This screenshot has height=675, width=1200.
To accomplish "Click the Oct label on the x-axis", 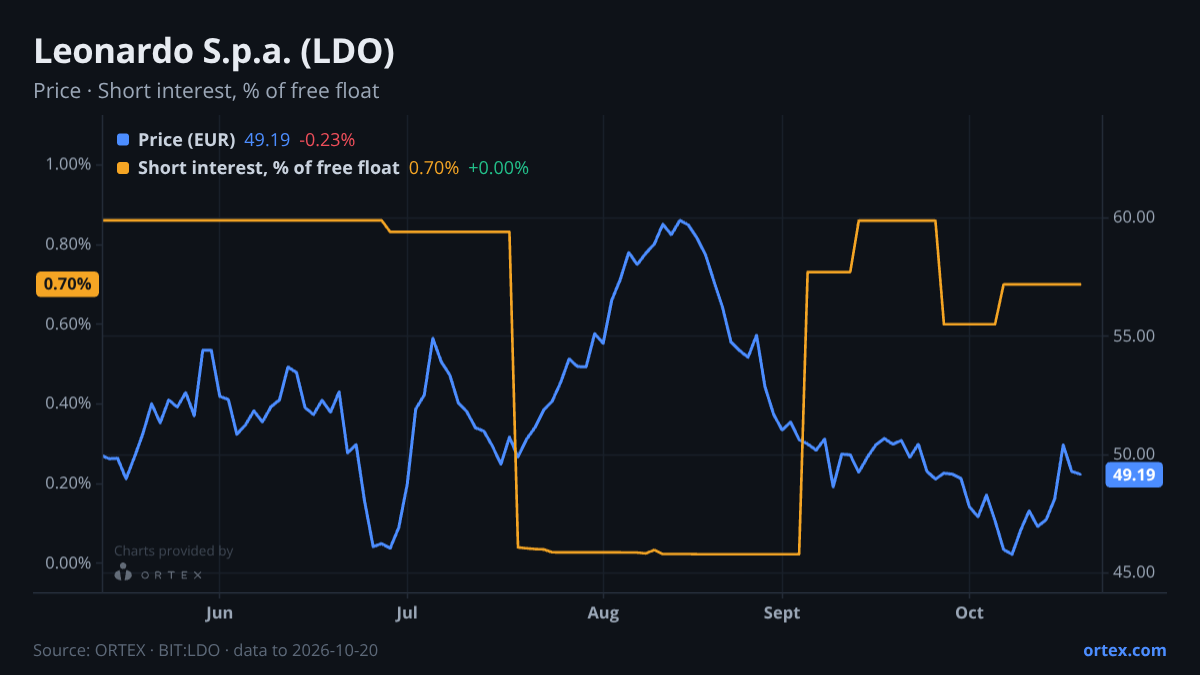I will point(969,612).
